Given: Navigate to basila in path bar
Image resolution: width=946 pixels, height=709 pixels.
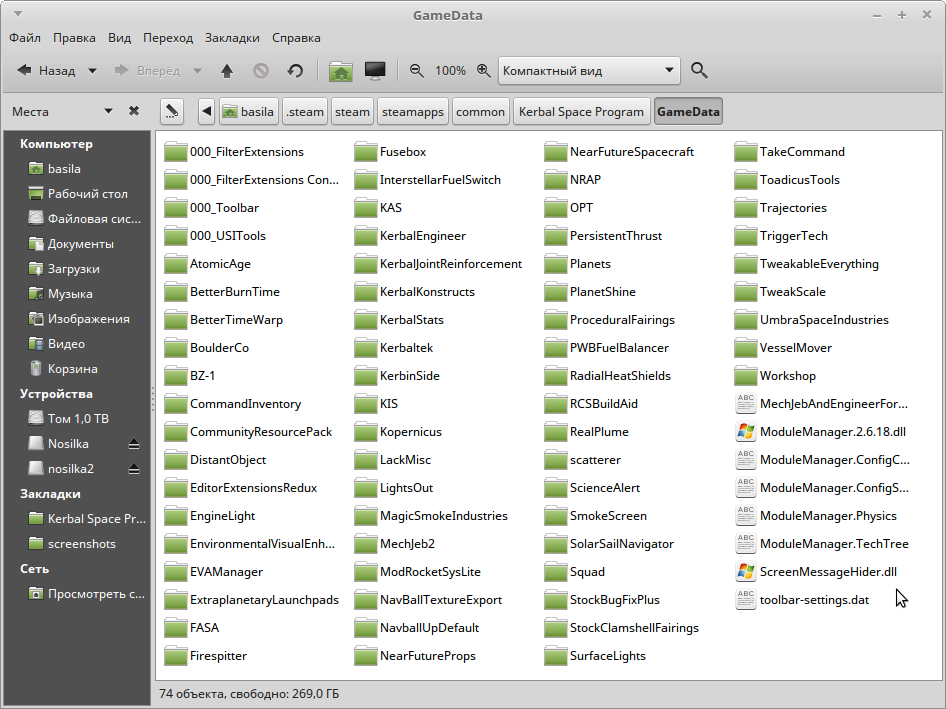Looking at the screenshot, I should pos(249,112).
